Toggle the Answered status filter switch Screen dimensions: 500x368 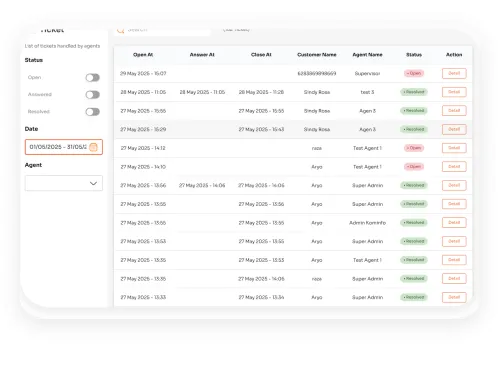[92, 95]
